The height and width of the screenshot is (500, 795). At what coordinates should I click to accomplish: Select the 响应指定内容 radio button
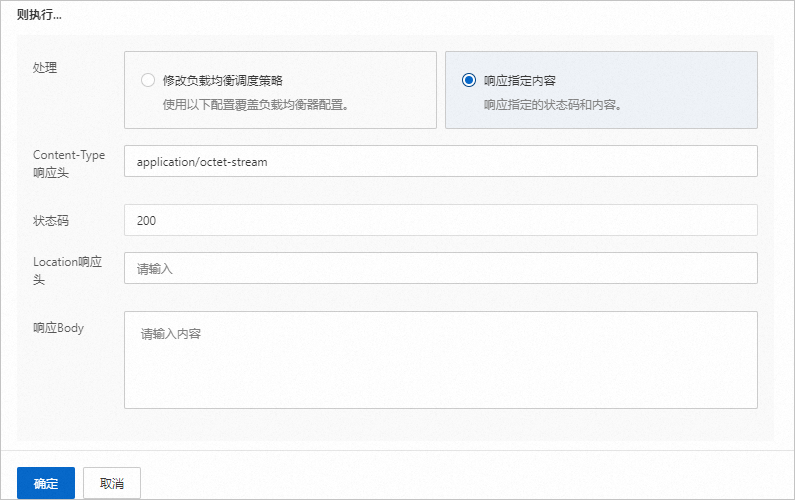[x=469, y=80]
